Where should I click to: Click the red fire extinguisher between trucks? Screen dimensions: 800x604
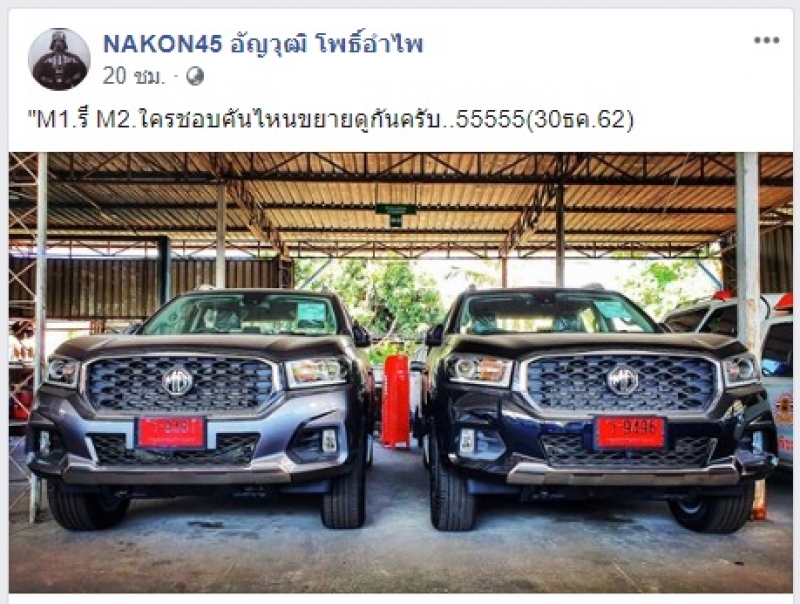(x=395, y=400)
